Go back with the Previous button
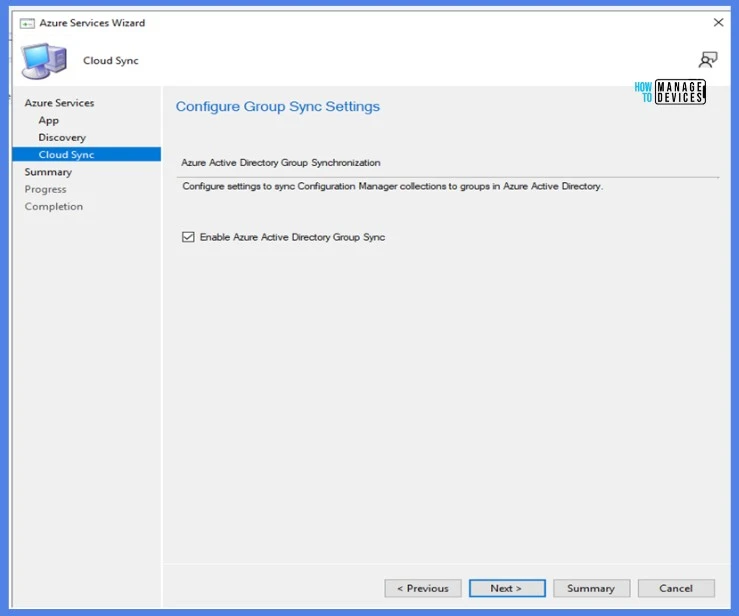 click(423, 588)
